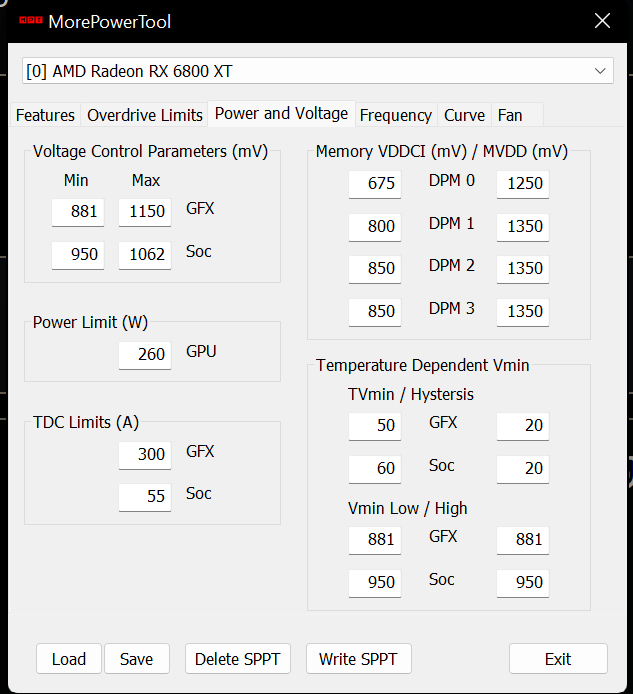Click the MorePowerTool title text
This screenshot has height=694, width=633.
(x=109, y=22)
